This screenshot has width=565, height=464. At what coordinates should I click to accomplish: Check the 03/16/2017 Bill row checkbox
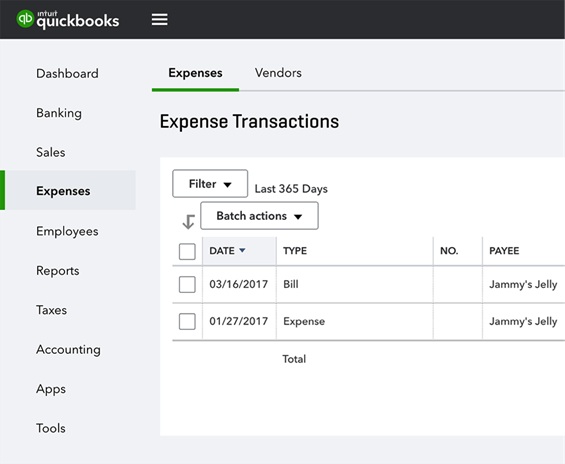187,284
